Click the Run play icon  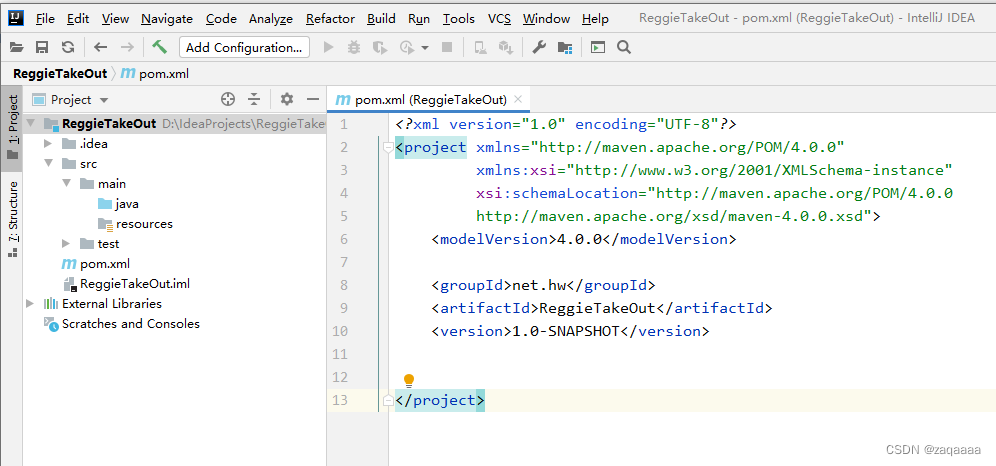(x=328, y=47)
